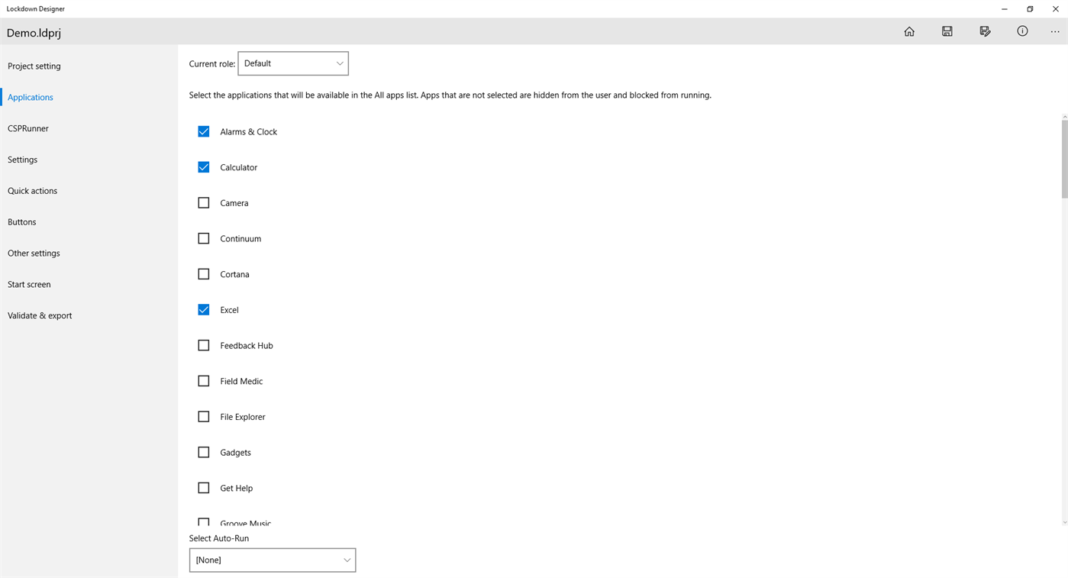Enable File Explorer in the apps list
Screen dimensions: 1068x578
(204, 416)
